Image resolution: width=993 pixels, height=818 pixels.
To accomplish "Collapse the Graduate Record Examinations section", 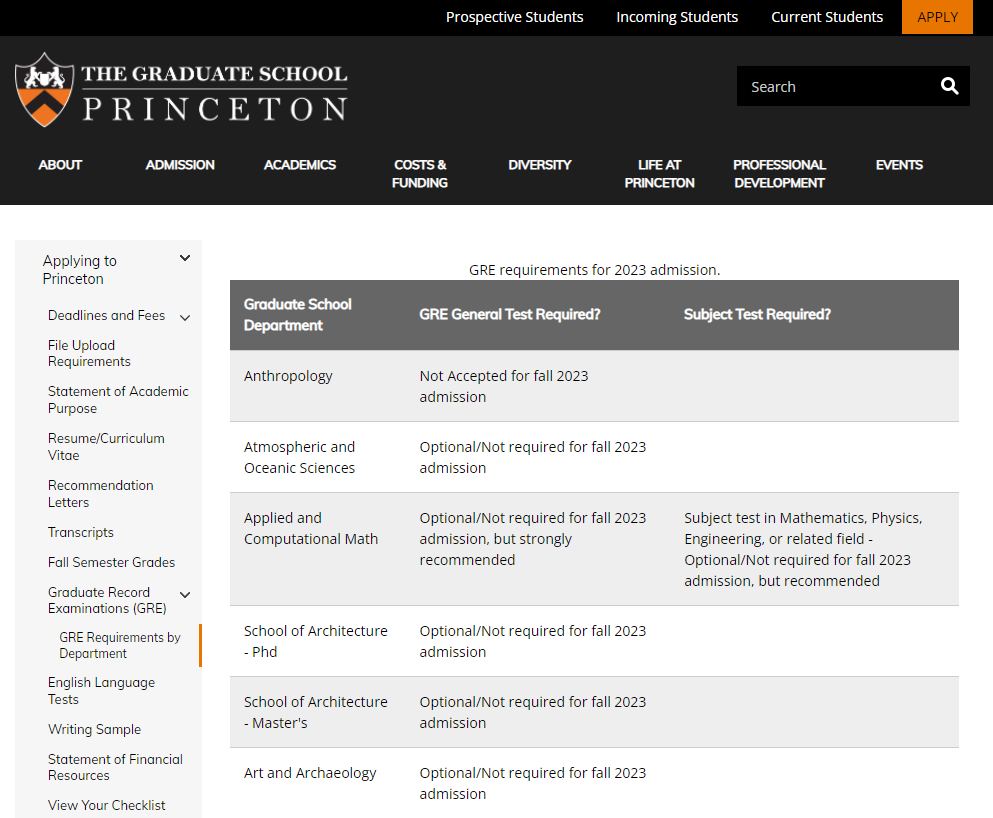I will (x=184, y=593).
